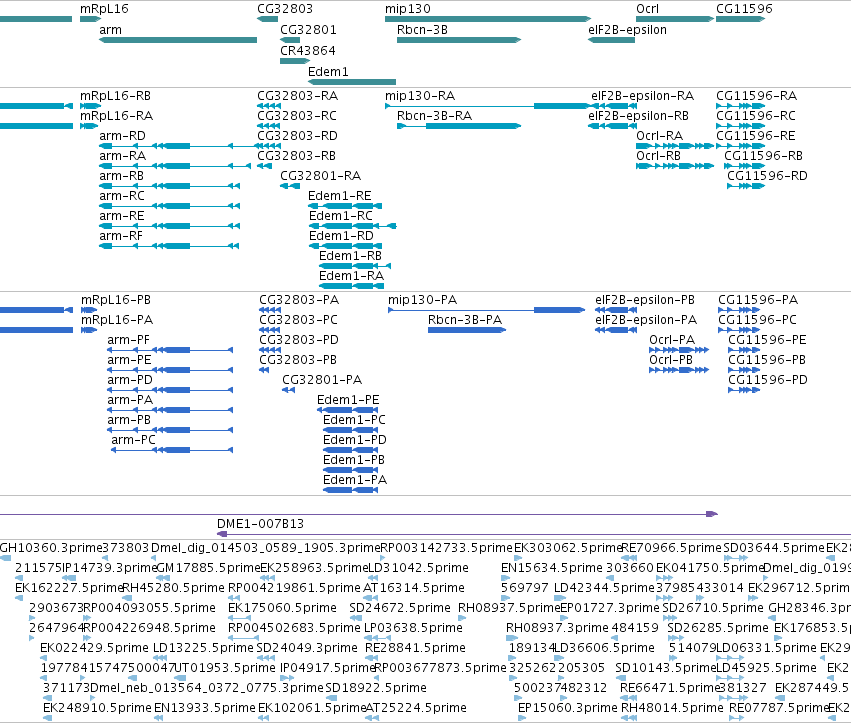This screenshot has width=851, height=723.
Task: Click the CG32801-PA protein label
Action: pos(322,380)
